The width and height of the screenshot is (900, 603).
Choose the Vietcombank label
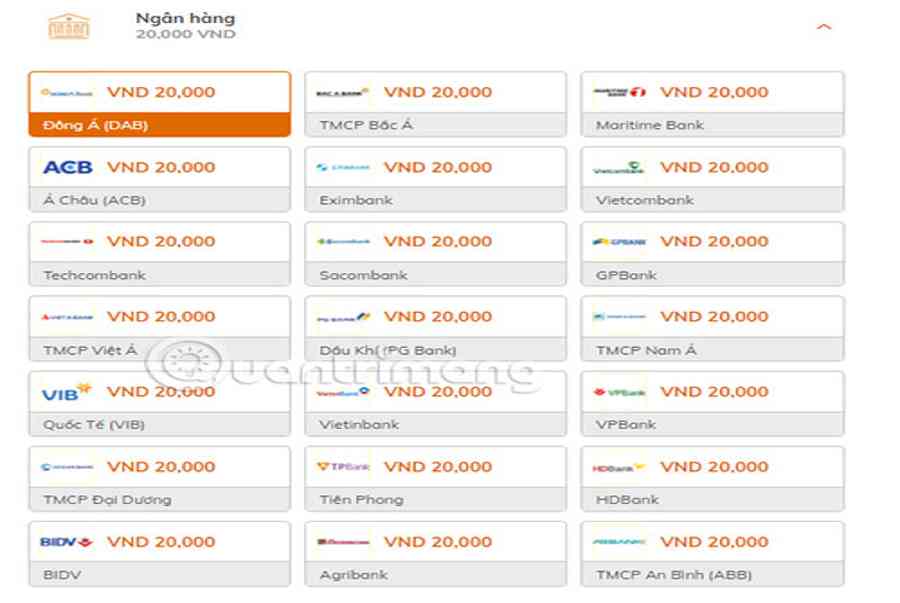pyautogui.click(x=645, y=200)
